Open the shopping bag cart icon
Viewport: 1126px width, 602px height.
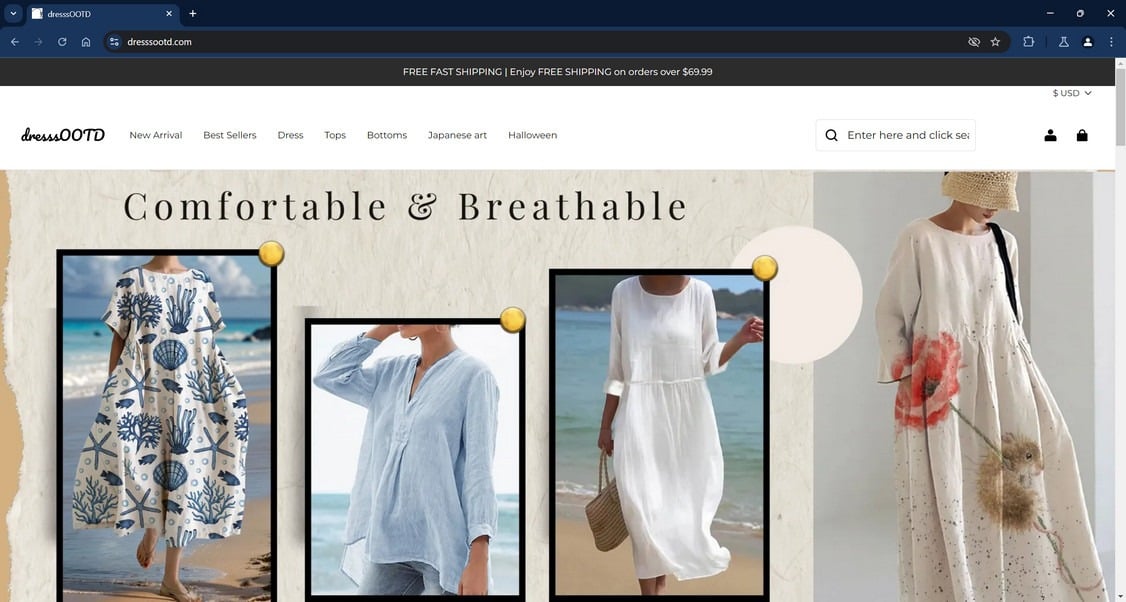(x=1082, y=135)
